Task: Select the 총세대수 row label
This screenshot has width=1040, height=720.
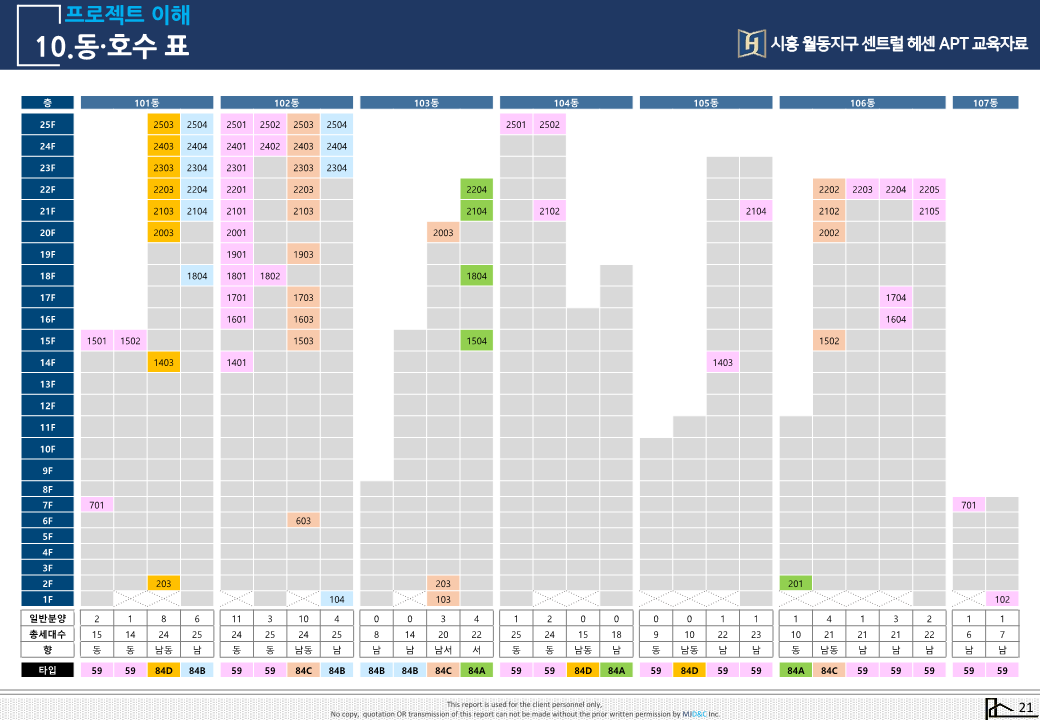Action: [x=48, y=634]
